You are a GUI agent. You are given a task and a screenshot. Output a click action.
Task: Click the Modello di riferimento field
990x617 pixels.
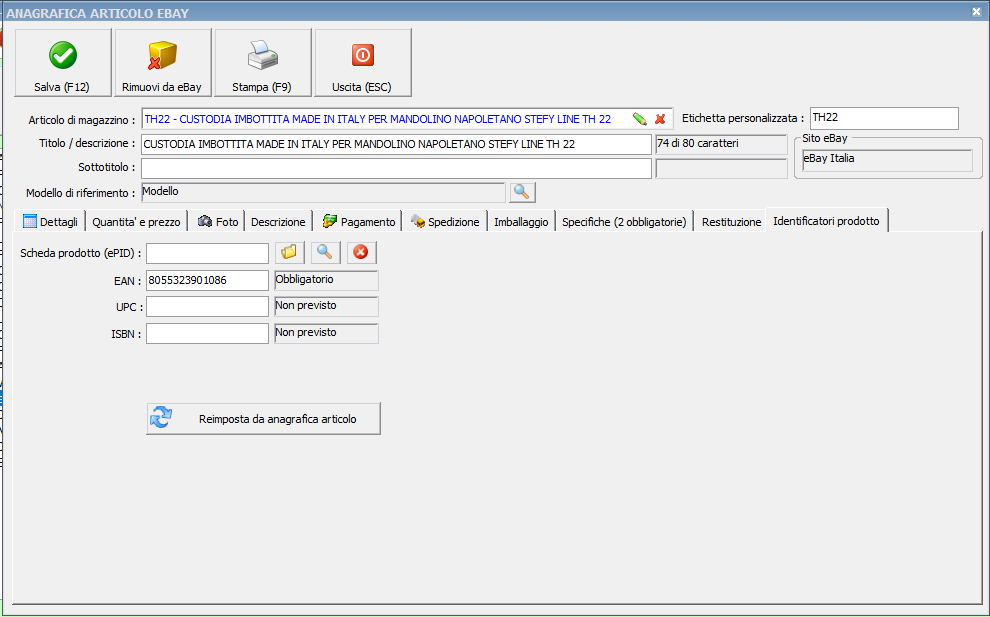point(324,193)
